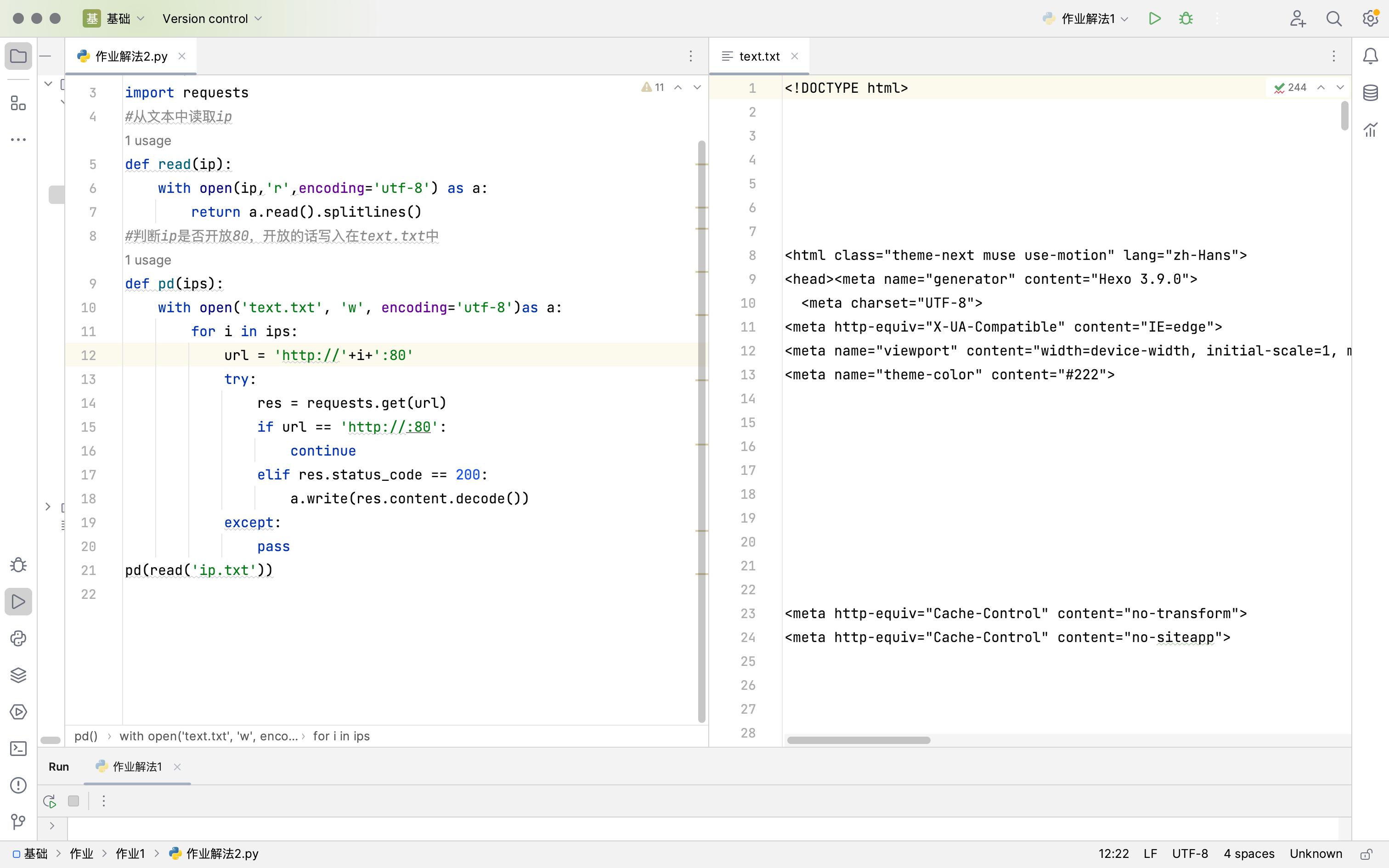The height and width of the screenshot is (868, 1389).
Task: Open the Git version control icon
Action: (18, 822)
